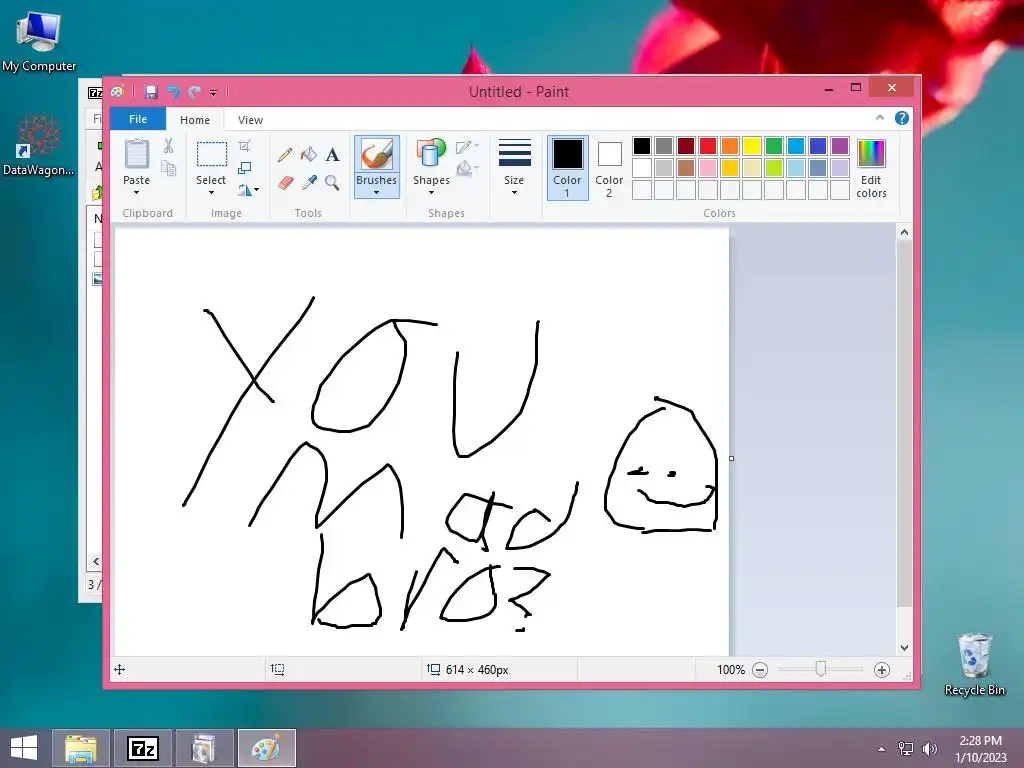Select the Fill with color bucket tool

tap(308, 155)
